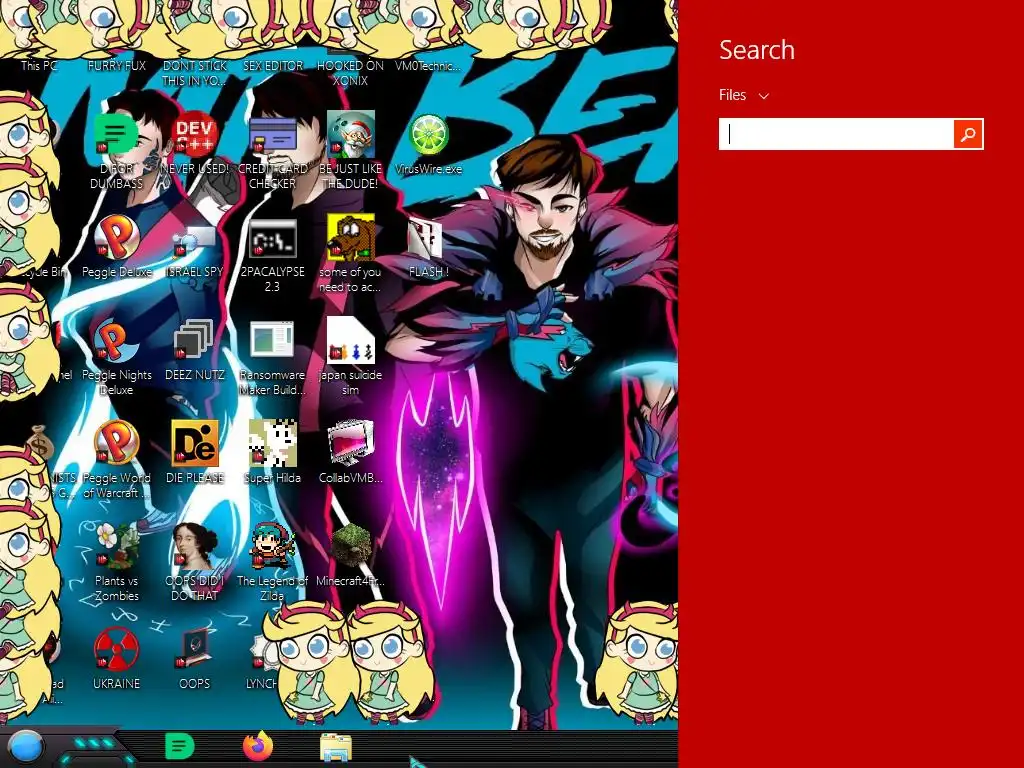Select the Peggle Nights Deluxe icon
1024x768 pixels.
point(116,340)
